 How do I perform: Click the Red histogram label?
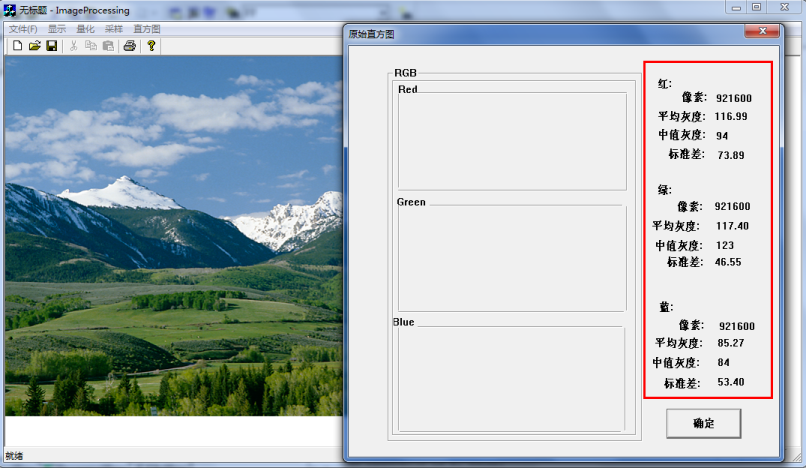tap(408, 89)
